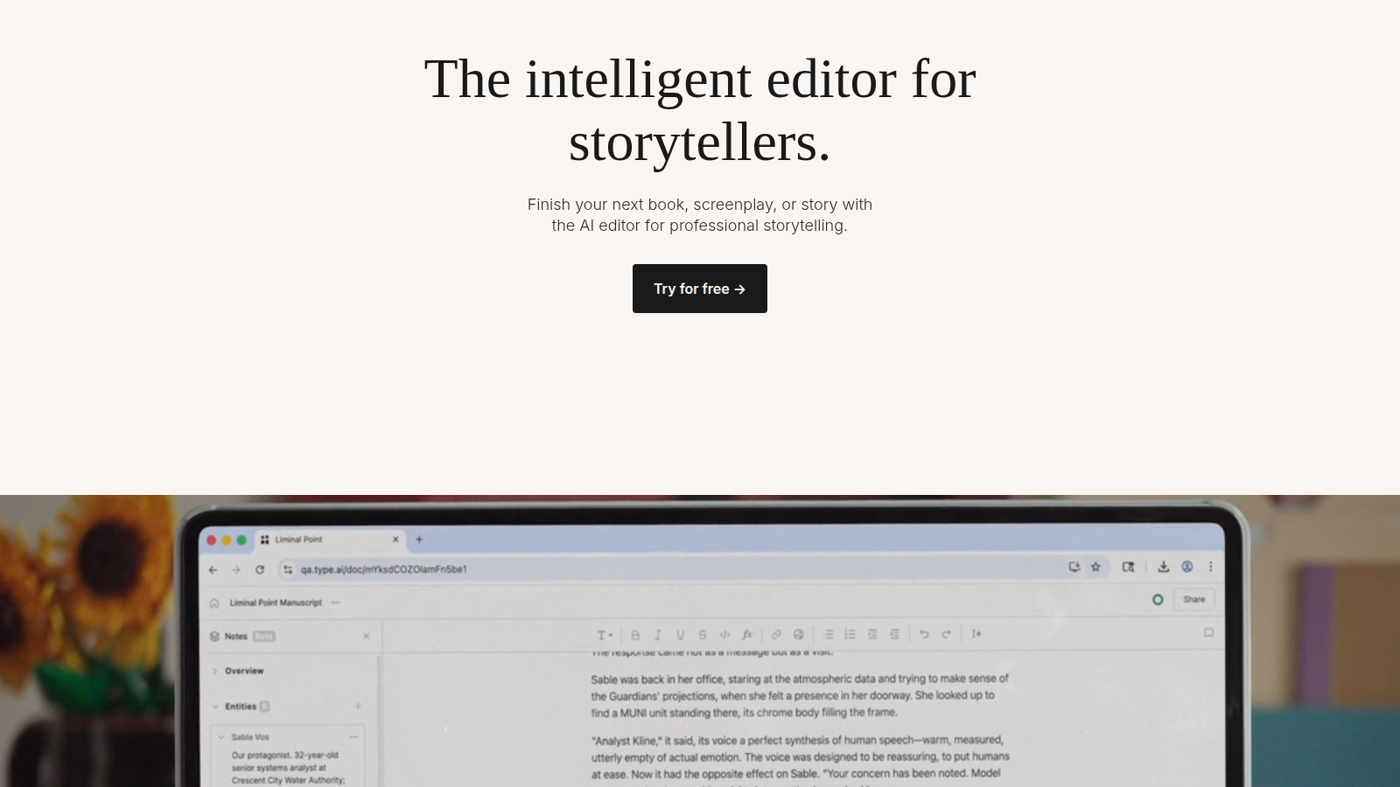Viewport: 1400px width, 787px height.
Task: Click the numbered list icon
Action: (x=850, y=635)
